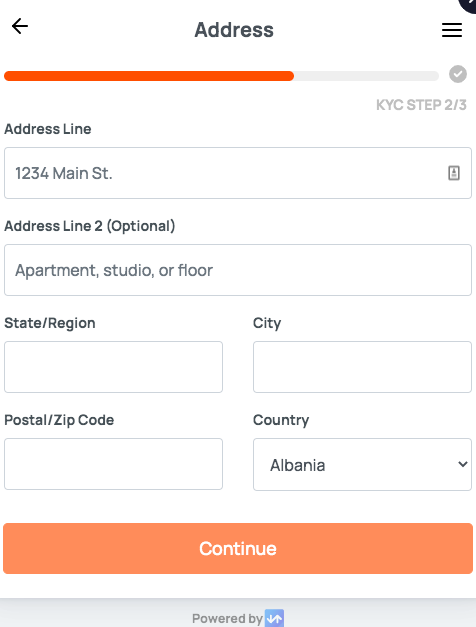Screen dimensions: 476x627
Task: Follow the Powered by footer link
Action: pyautogui.click(x=238, y=618)
